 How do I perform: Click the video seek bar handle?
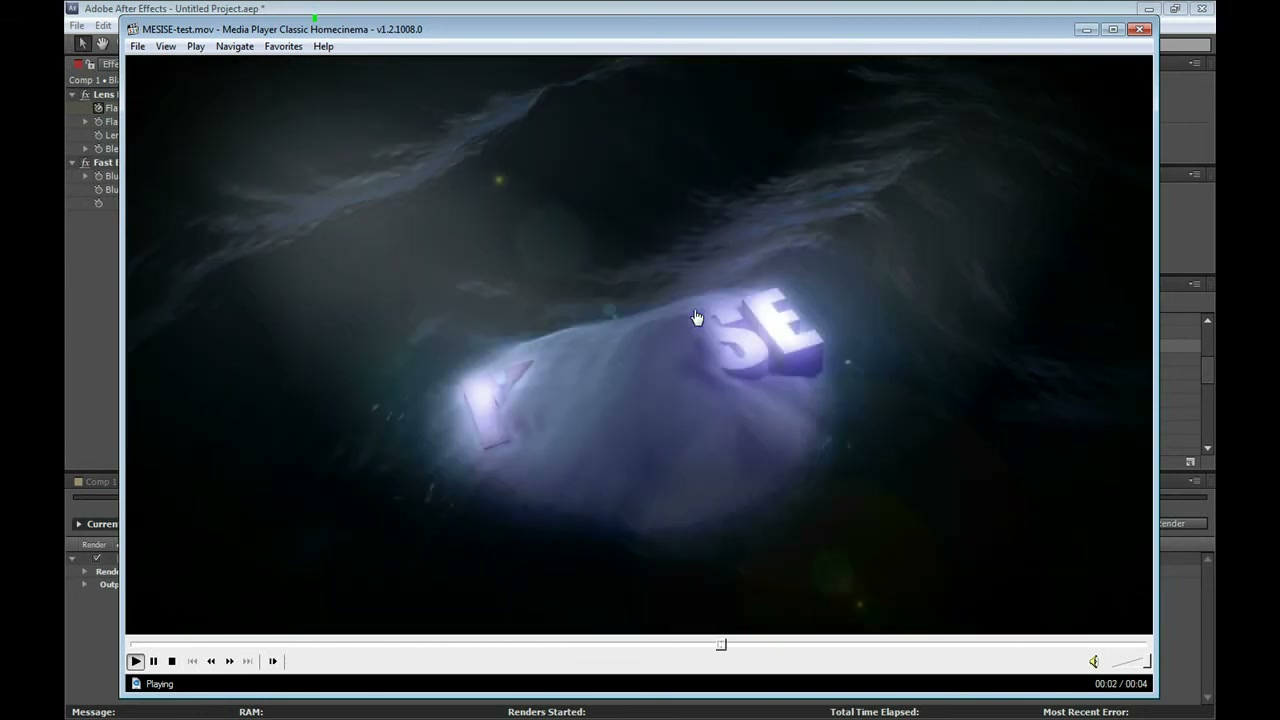point(721,645)
